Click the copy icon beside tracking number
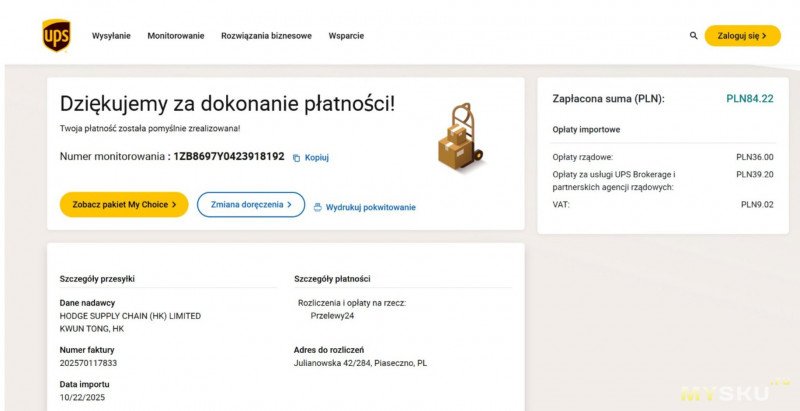The width and height of the screenshot is (800, 411). 296,158
